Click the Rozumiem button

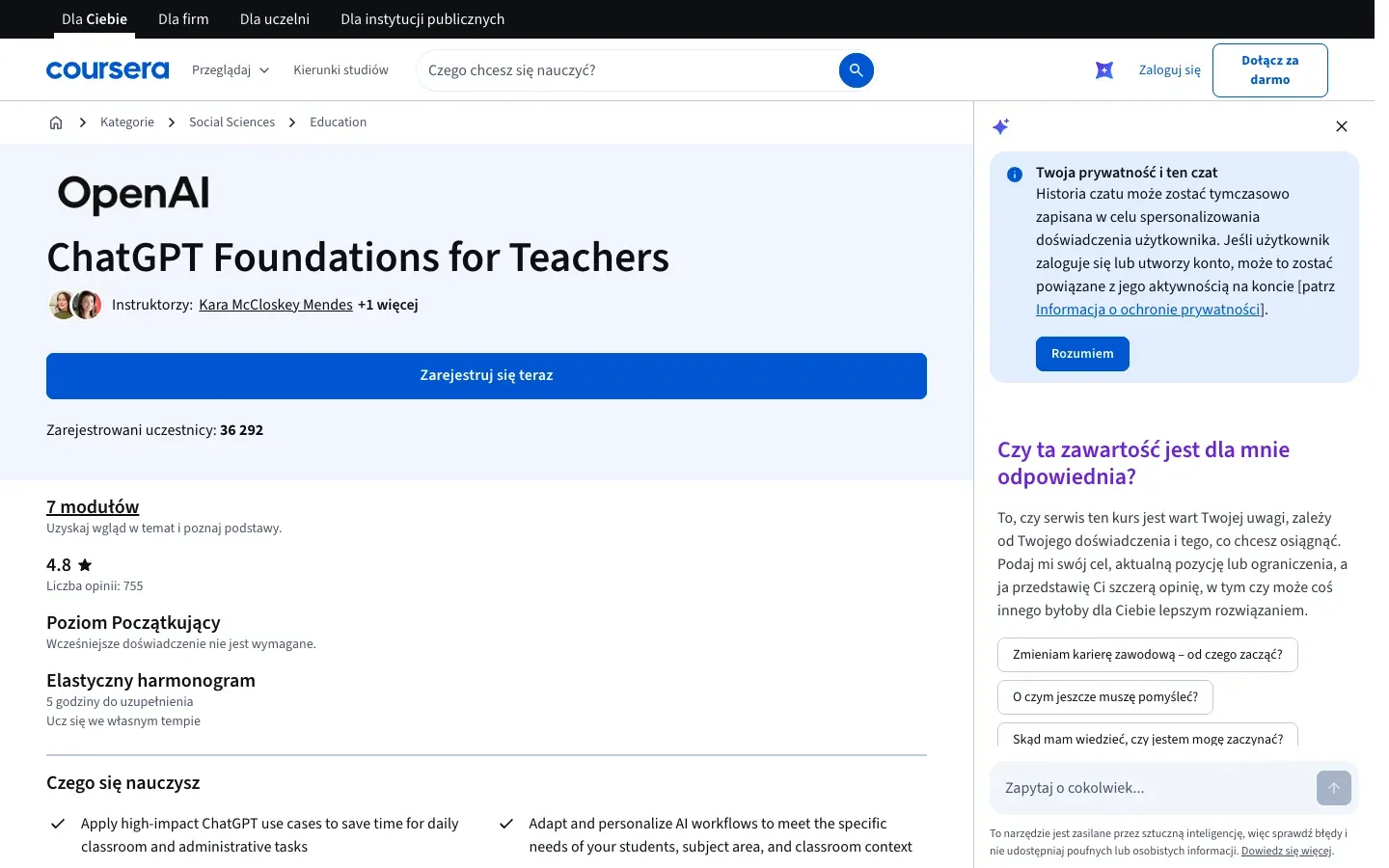[1082, 354]
